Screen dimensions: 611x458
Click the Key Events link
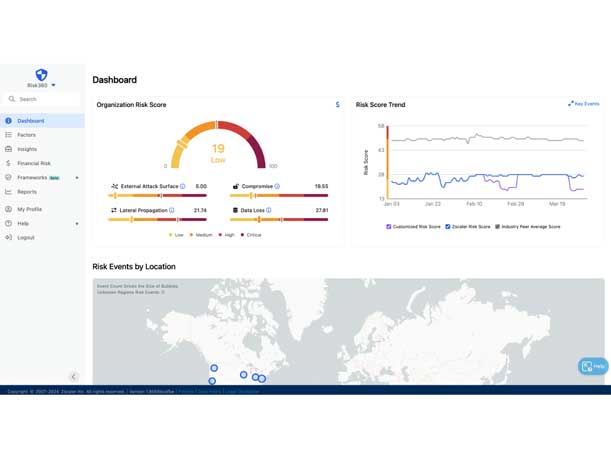pos(584,104)
